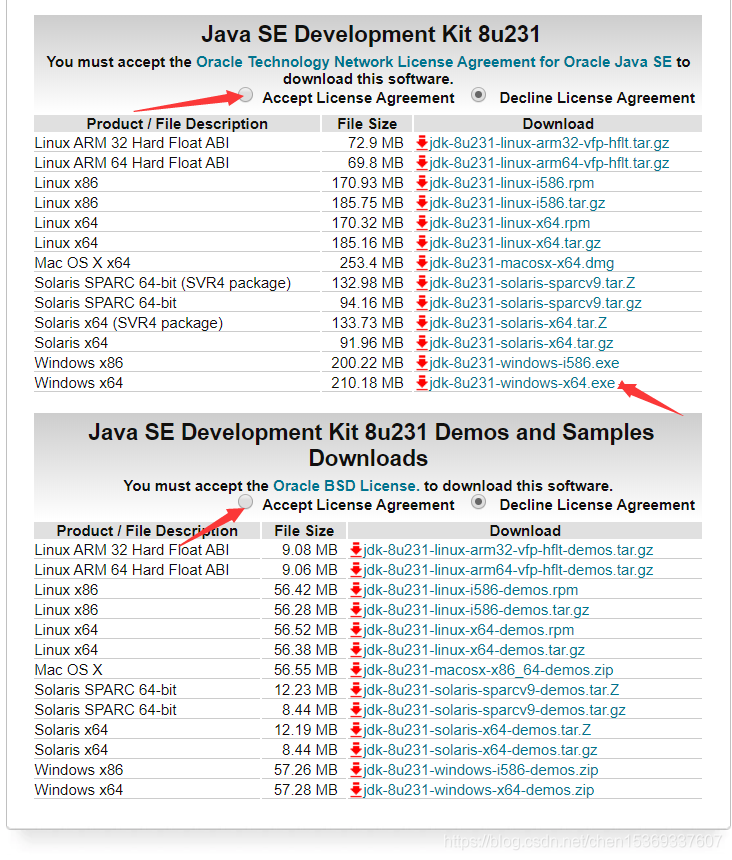Click download arrow icon beside jdk-8u231-windows-i586.exe
This screenshot has height=860, width=732.
[422, 363]
